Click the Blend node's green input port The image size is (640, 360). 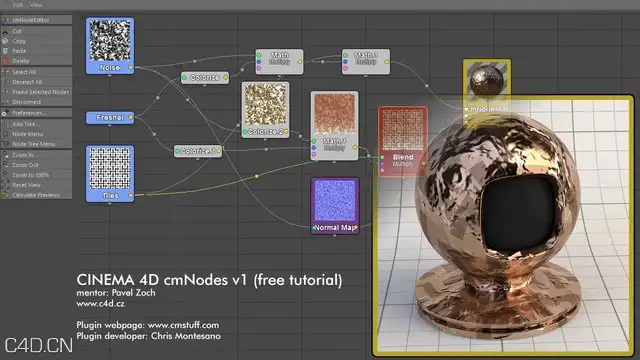(x=382, y=157)
